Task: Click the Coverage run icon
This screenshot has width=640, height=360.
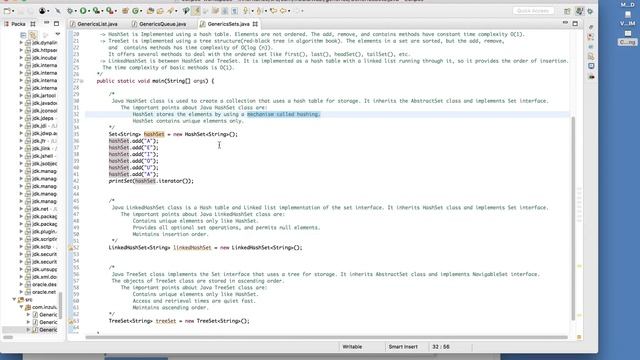Action: click(96, 11)
